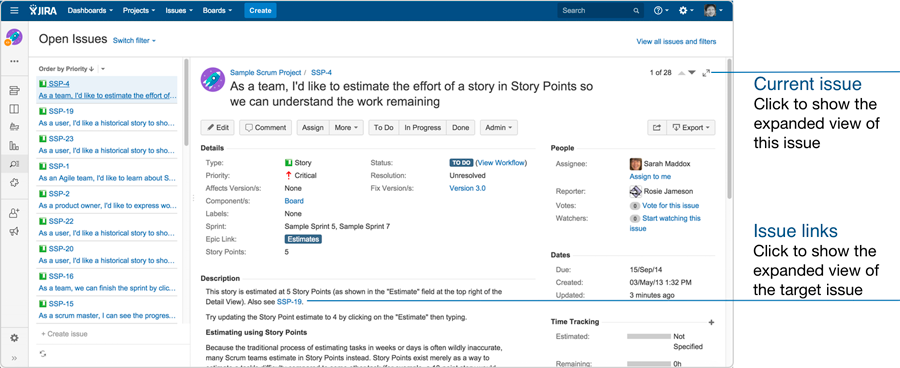Open sidebar settings gear at the bottom left
900x368 pixels.
tap(14, 338)
